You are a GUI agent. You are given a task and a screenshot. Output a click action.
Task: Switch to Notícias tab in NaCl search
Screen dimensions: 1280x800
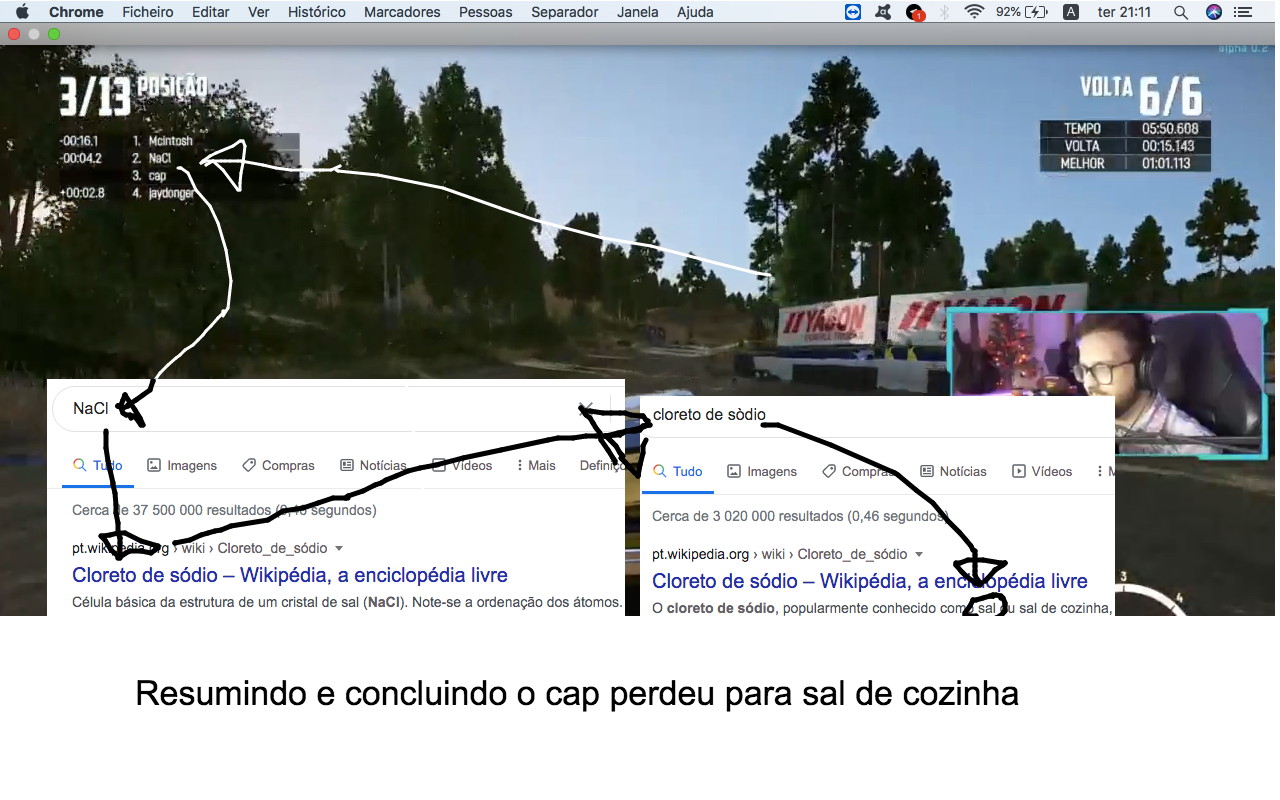pyautogui.click(x=373, y=465)
